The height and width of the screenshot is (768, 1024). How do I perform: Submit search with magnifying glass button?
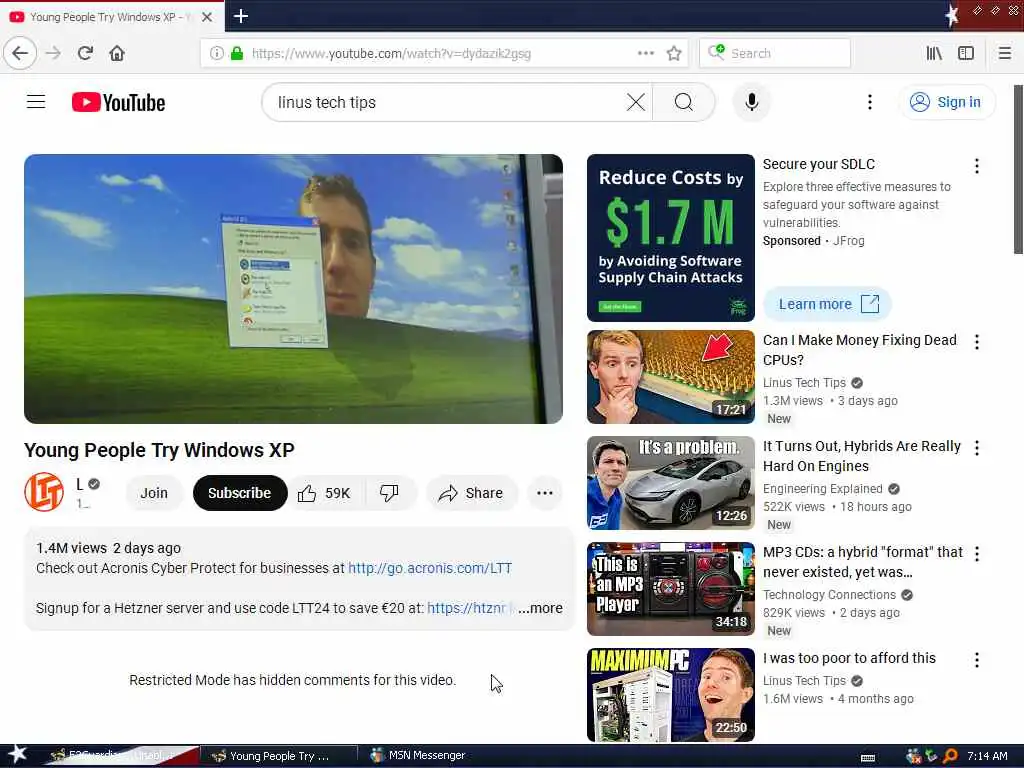click(684, 102)
